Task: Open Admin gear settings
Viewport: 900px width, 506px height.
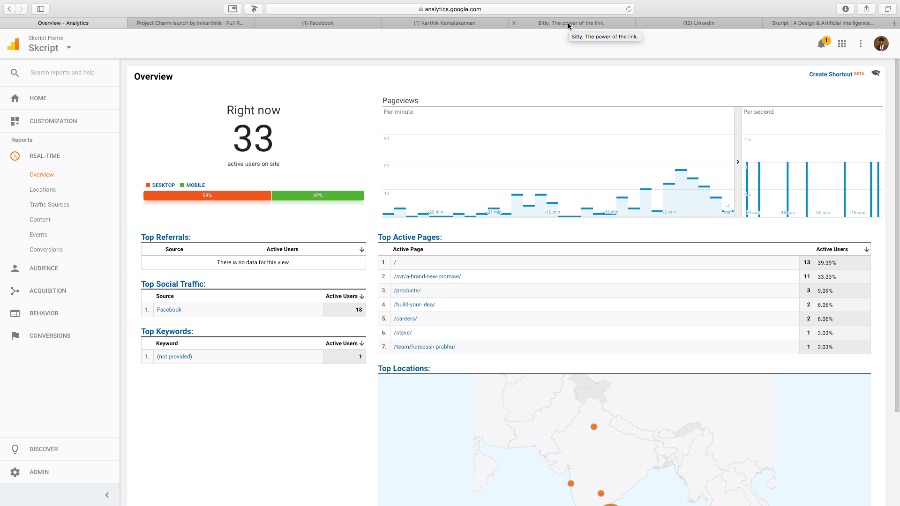Action: (15, 472)
